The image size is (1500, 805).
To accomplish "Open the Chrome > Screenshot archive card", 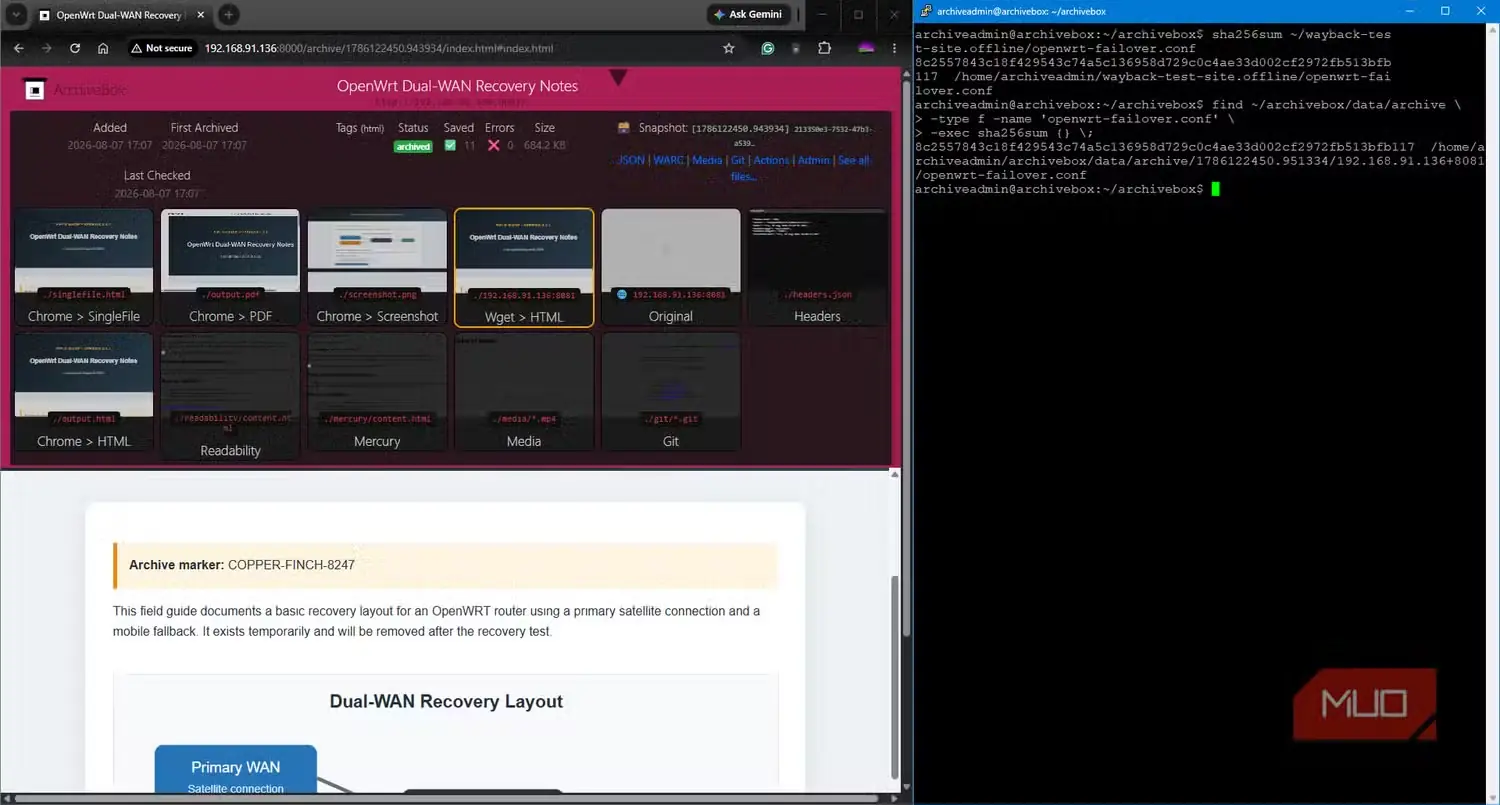I will (x=377, y=267).
